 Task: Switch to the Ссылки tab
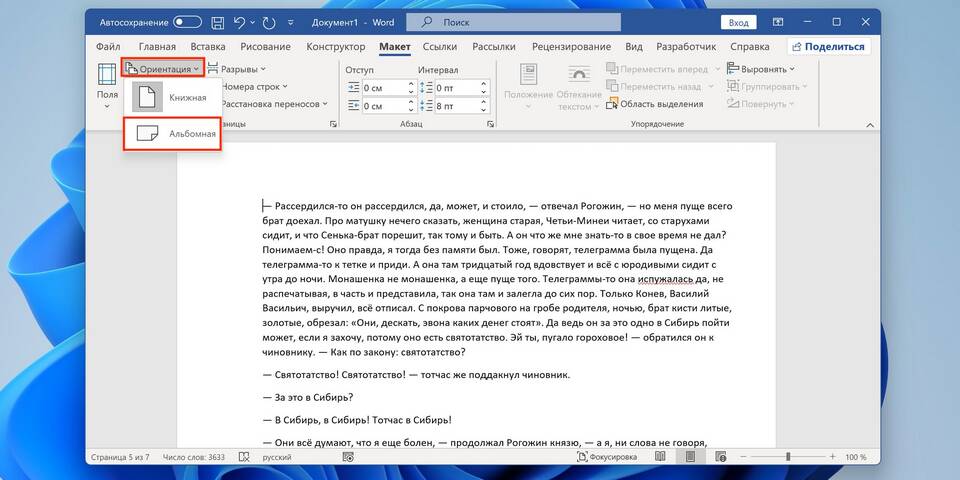click(x=440, y=47)
